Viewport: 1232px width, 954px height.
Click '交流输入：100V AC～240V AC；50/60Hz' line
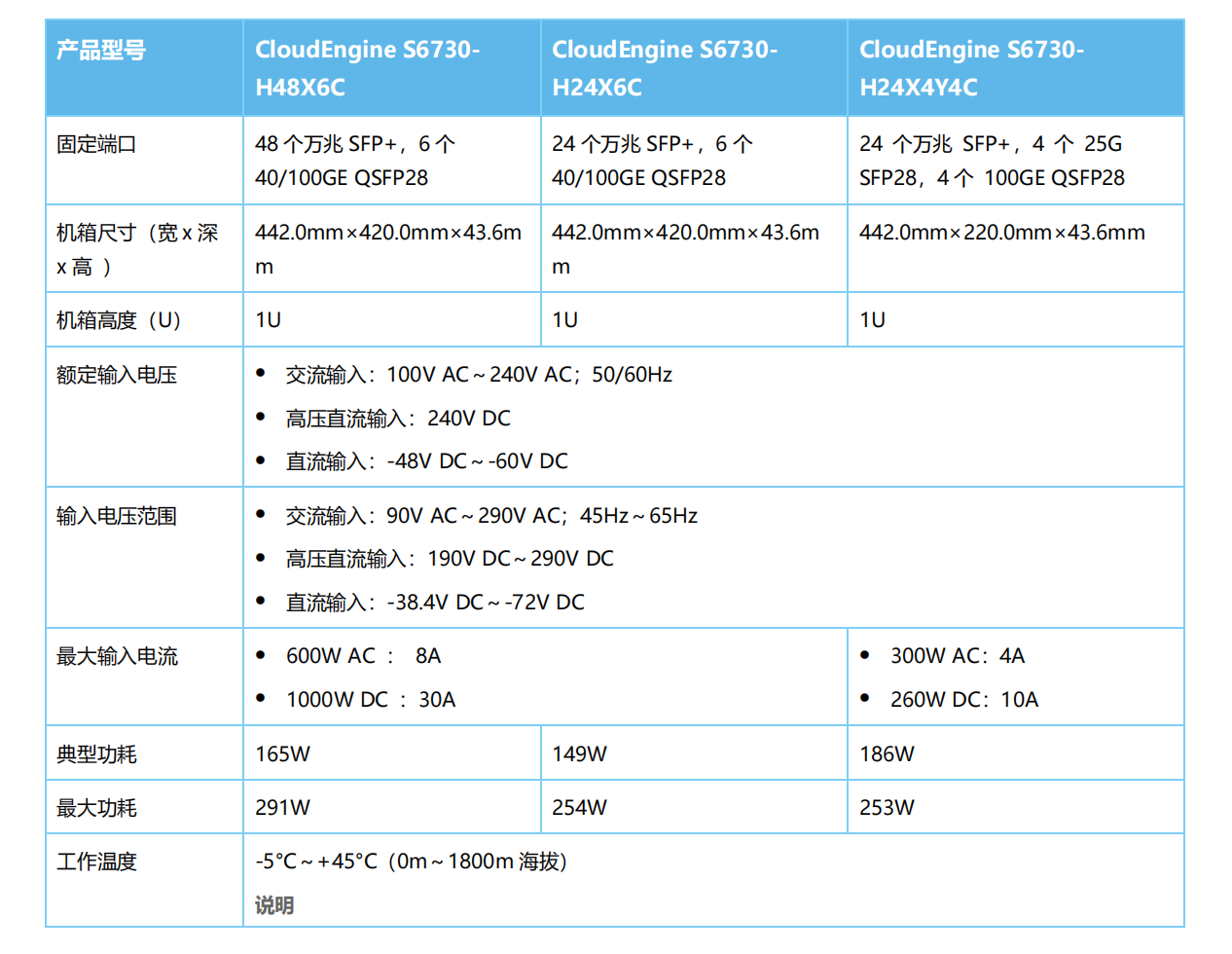point(479,375)
